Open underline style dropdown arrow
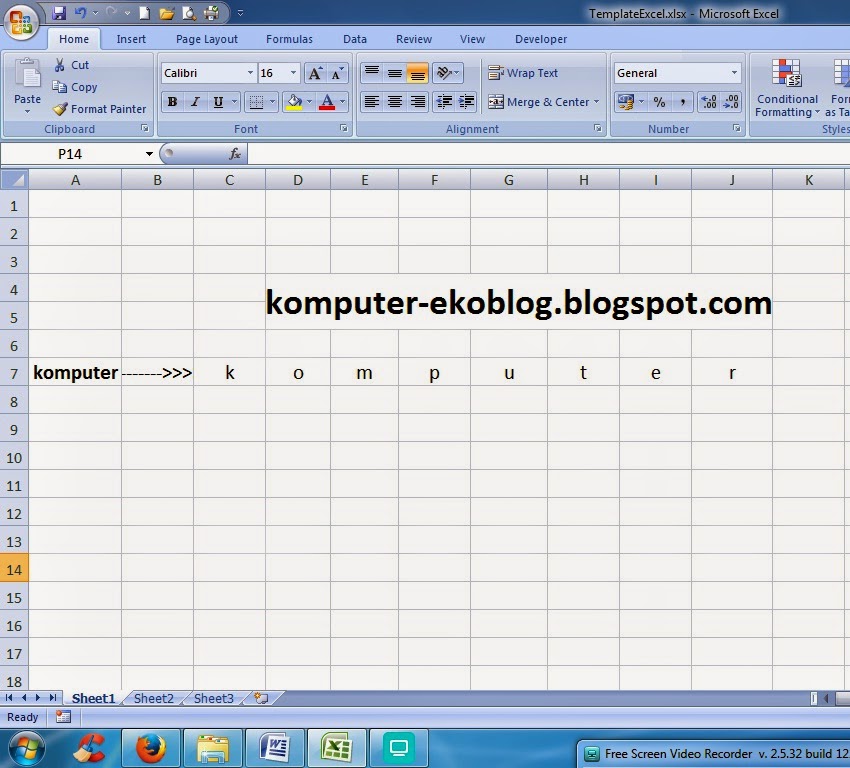This screenshot has width=850, height=768. pyautogui.click(x=234, y=102)
